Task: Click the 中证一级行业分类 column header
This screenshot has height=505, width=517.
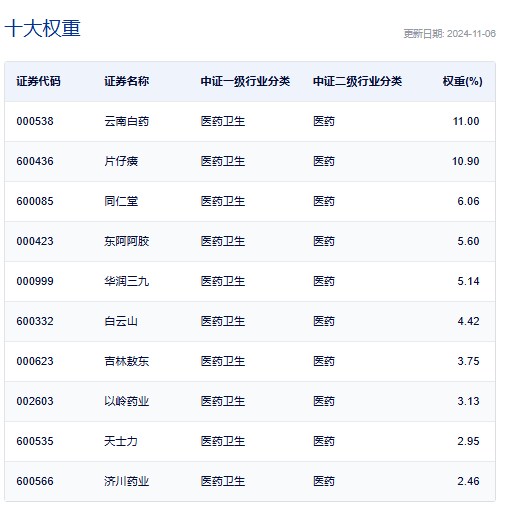Action: [x=245, y=81]
